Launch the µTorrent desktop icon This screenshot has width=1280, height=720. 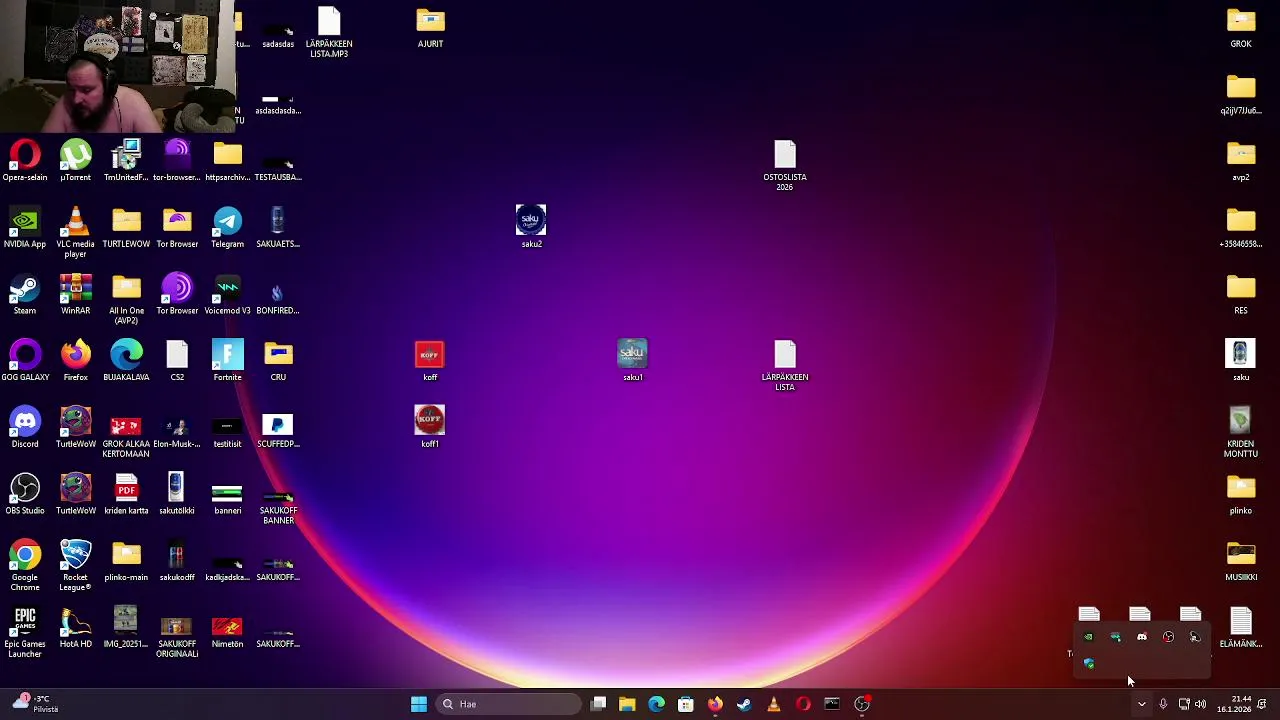75,162
